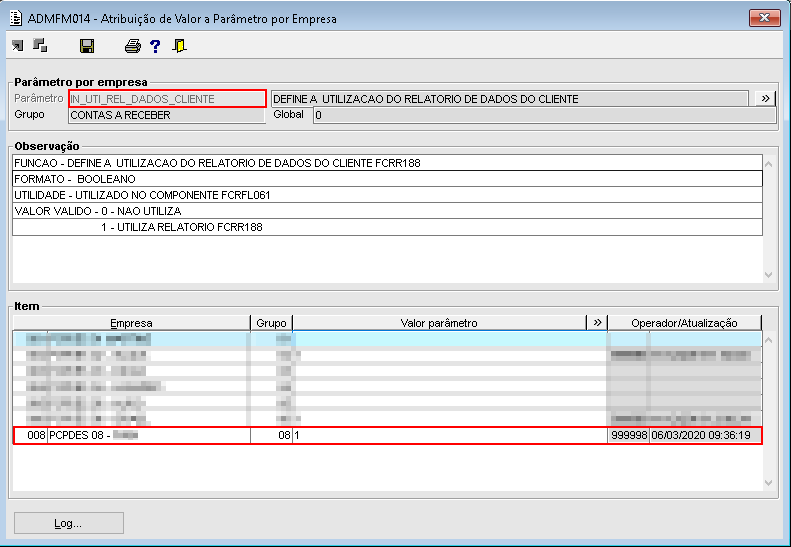Image resolution: width=791 pixels, height=547 pixels.
Task: Click the Grupo field CONTAS A RECEBER
Action: [166, 115]
